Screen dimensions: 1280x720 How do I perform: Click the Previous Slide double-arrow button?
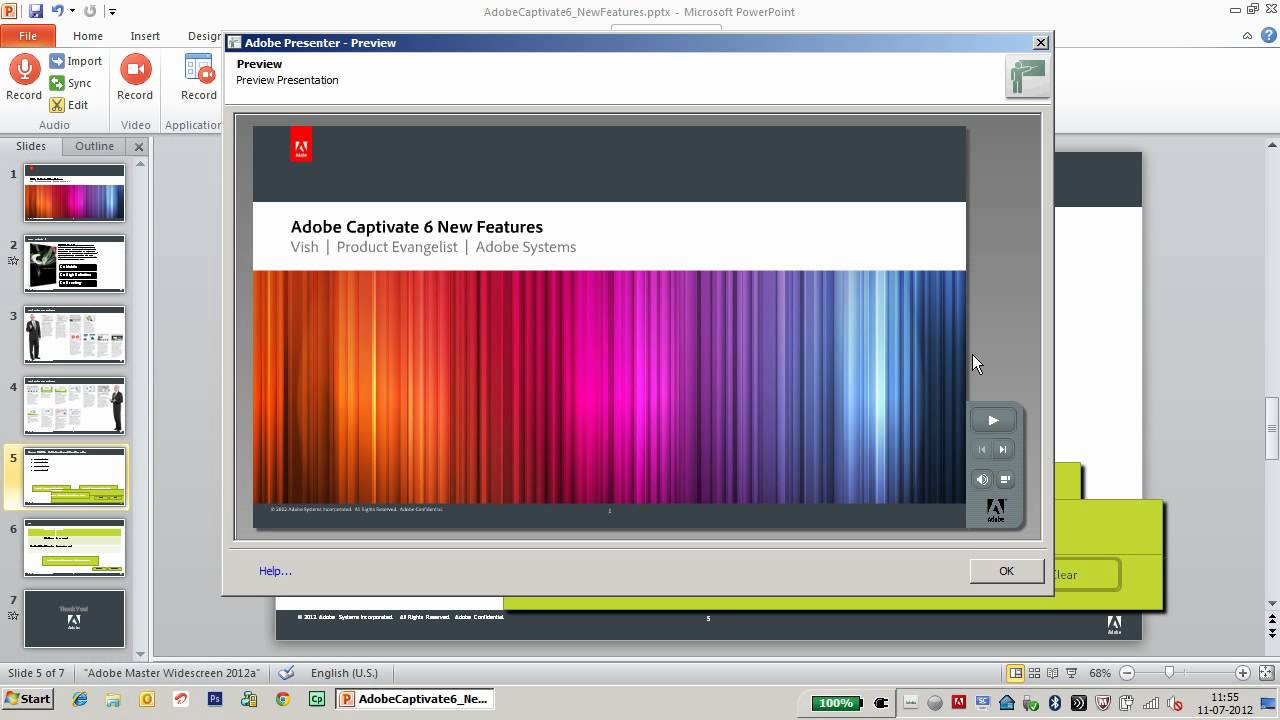(1272, 618)
